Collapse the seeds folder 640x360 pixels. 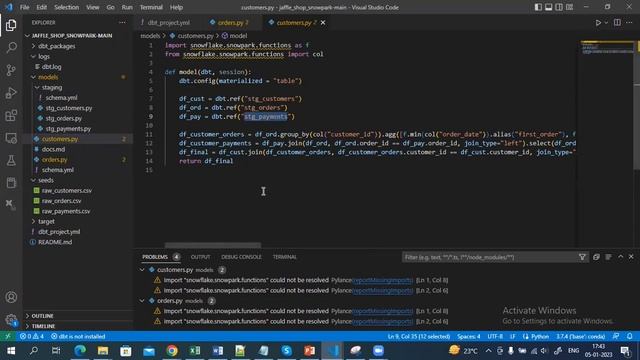point(46,180)
